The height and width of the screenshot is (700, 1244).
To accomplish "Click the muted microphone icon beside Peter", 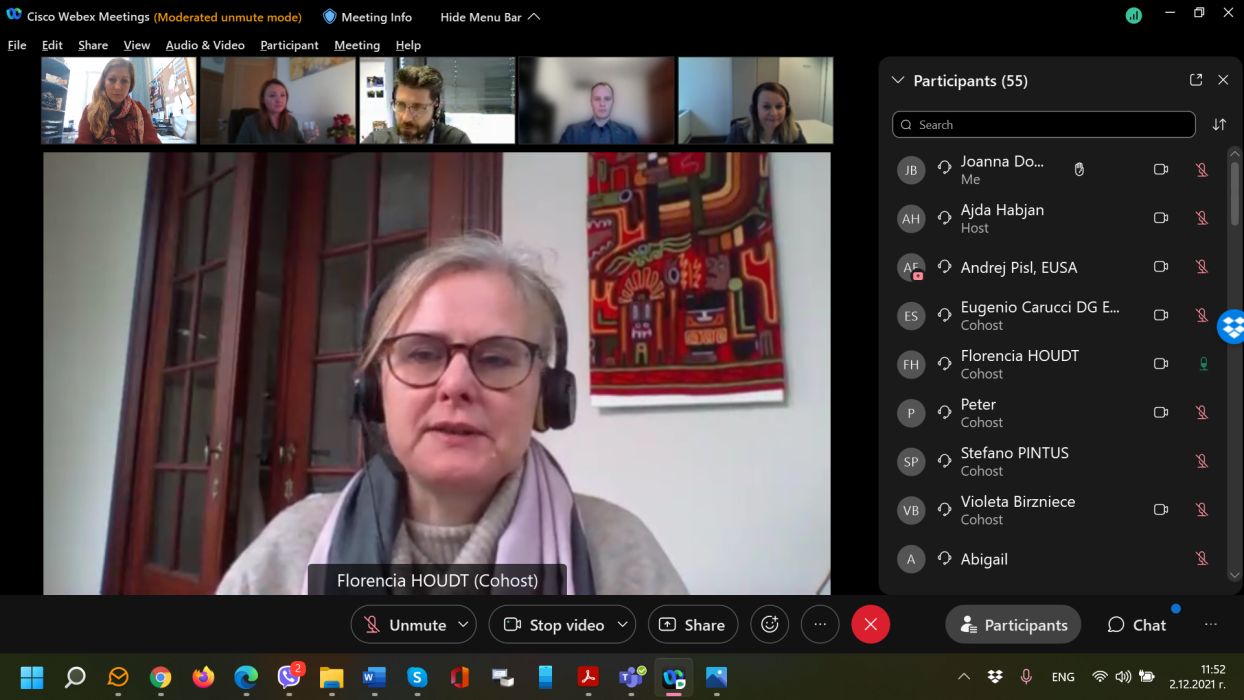I will [x=1202, y=412].
